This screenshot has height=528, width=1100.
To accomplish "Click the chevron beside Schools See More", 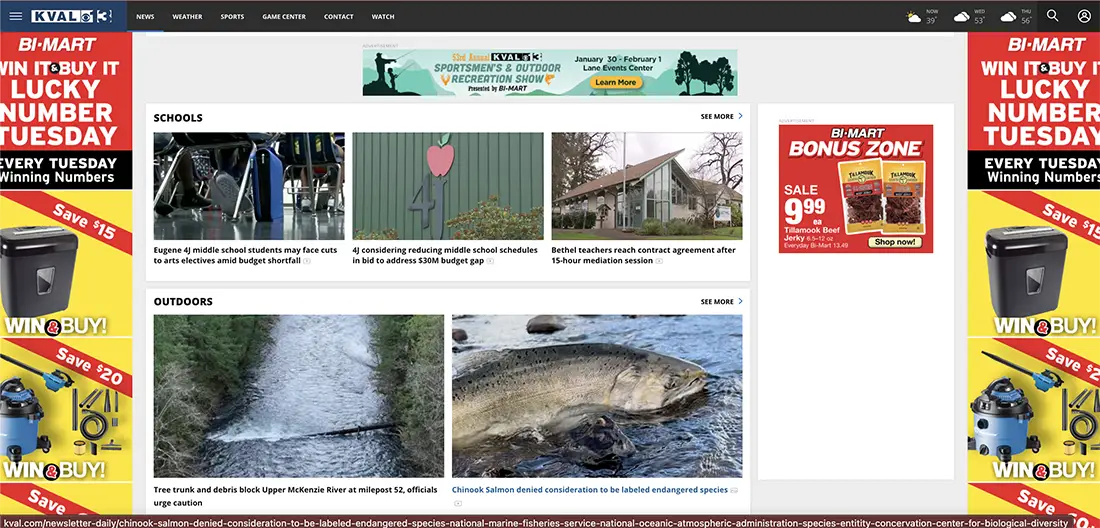I will [740, 116].
